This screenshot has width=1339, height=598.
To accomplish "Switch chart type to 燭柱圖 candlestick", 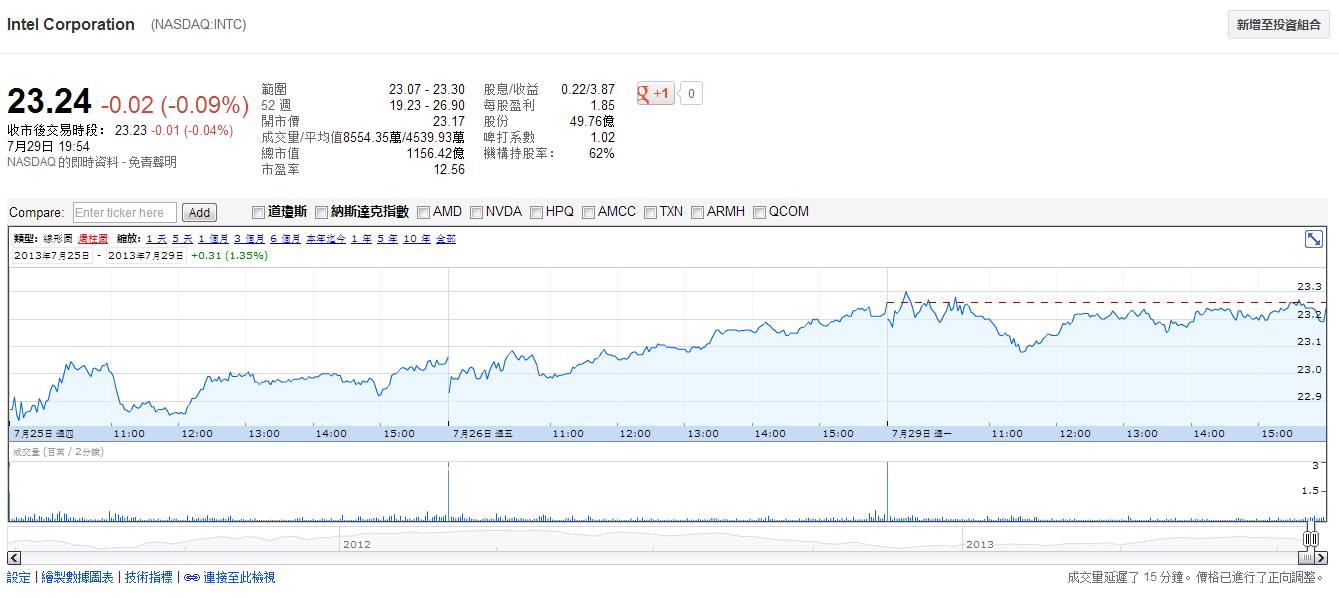I will coord(93,239).
